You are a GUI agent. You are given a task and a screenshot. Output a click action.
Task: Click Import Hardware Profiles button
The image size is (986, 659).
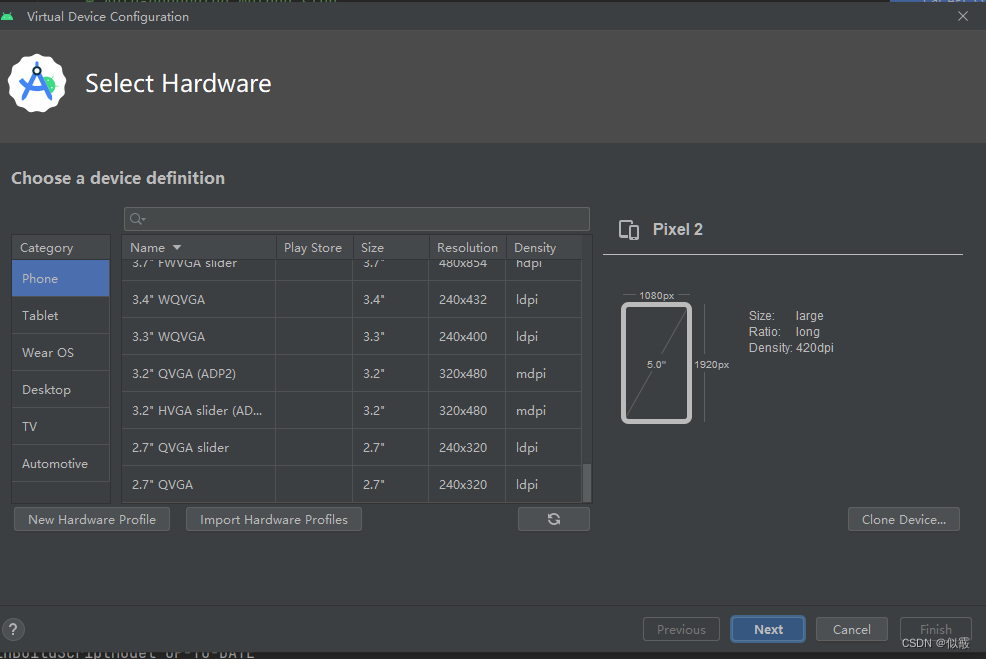click(274, 519)
